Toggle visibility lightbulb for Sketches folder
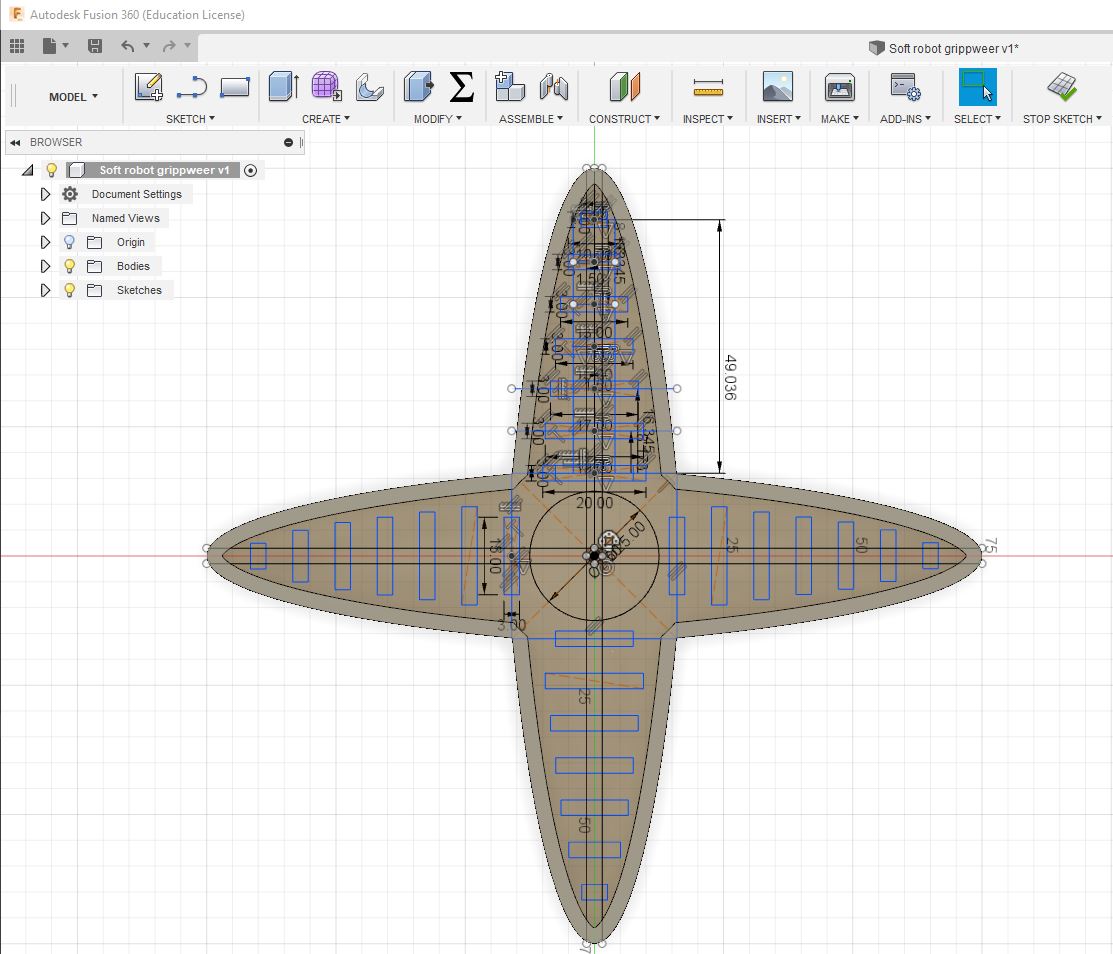This screenshot has height=954, width=1113. pyautogui.click(x=70, y=290)
